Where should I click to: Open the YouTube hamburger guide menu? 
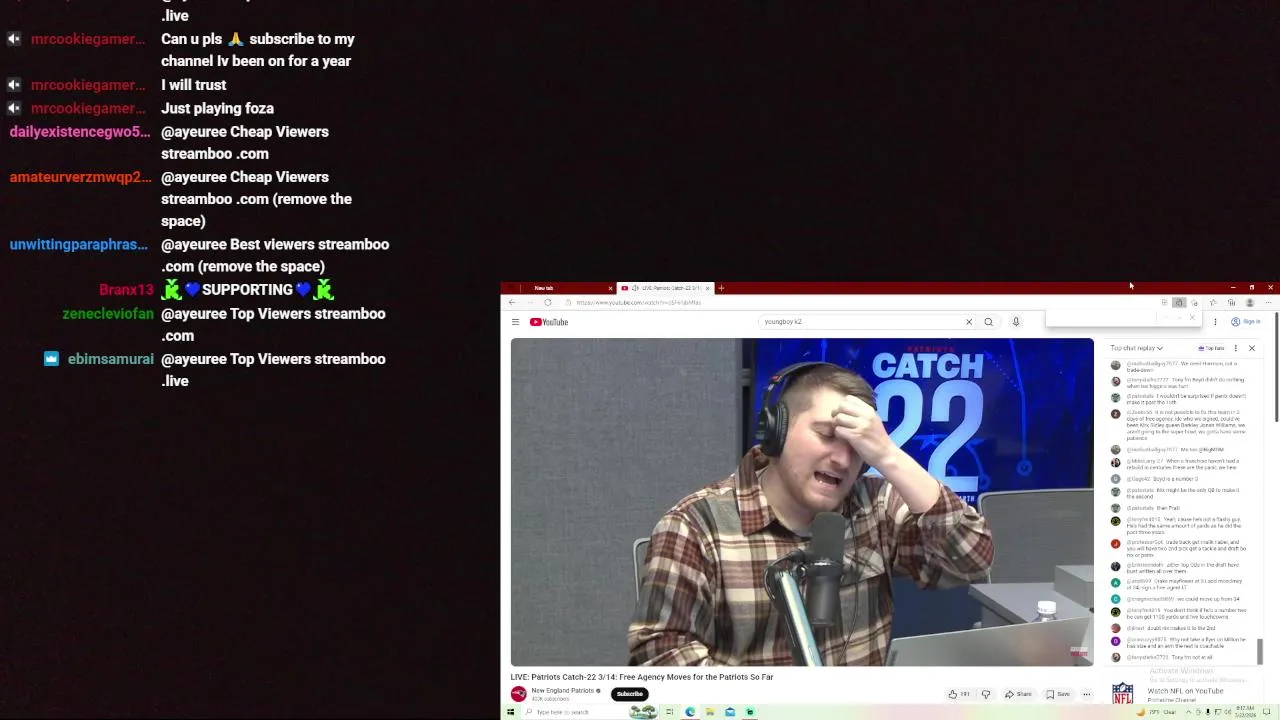point(515,322)
